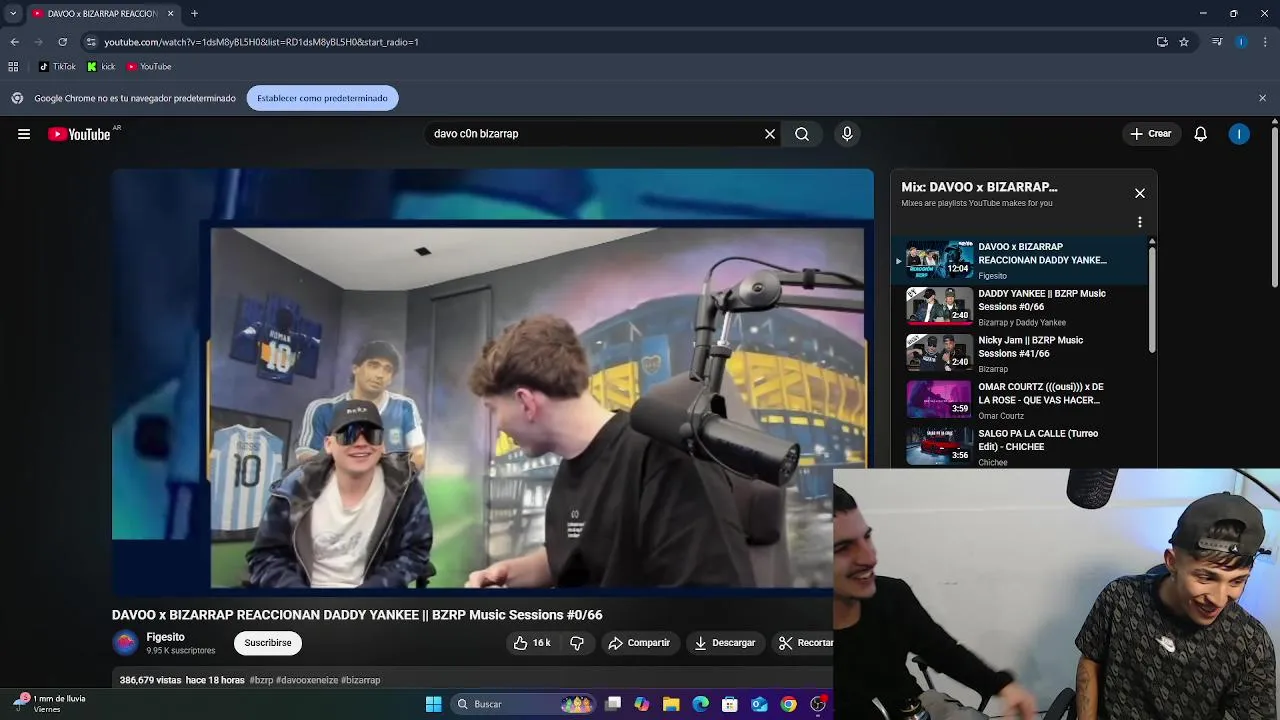Open OBS Studio from the taskbar
The image size is (1280, 720).
[818, 704]
